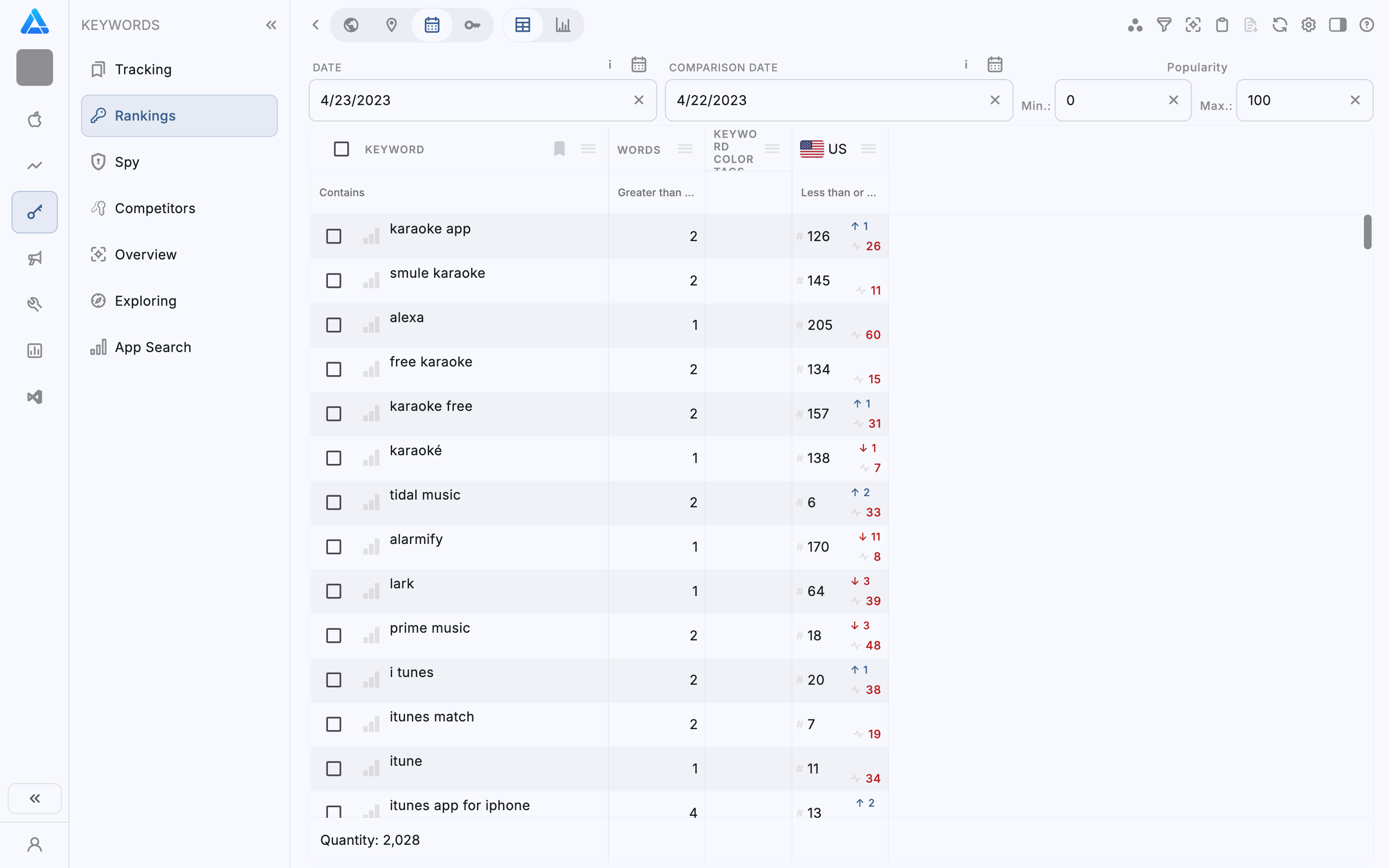This screenshot has height=868, width=1389.
Task: Open the US column menu handle
Action: pyautogui.click(x=869, y=149)
